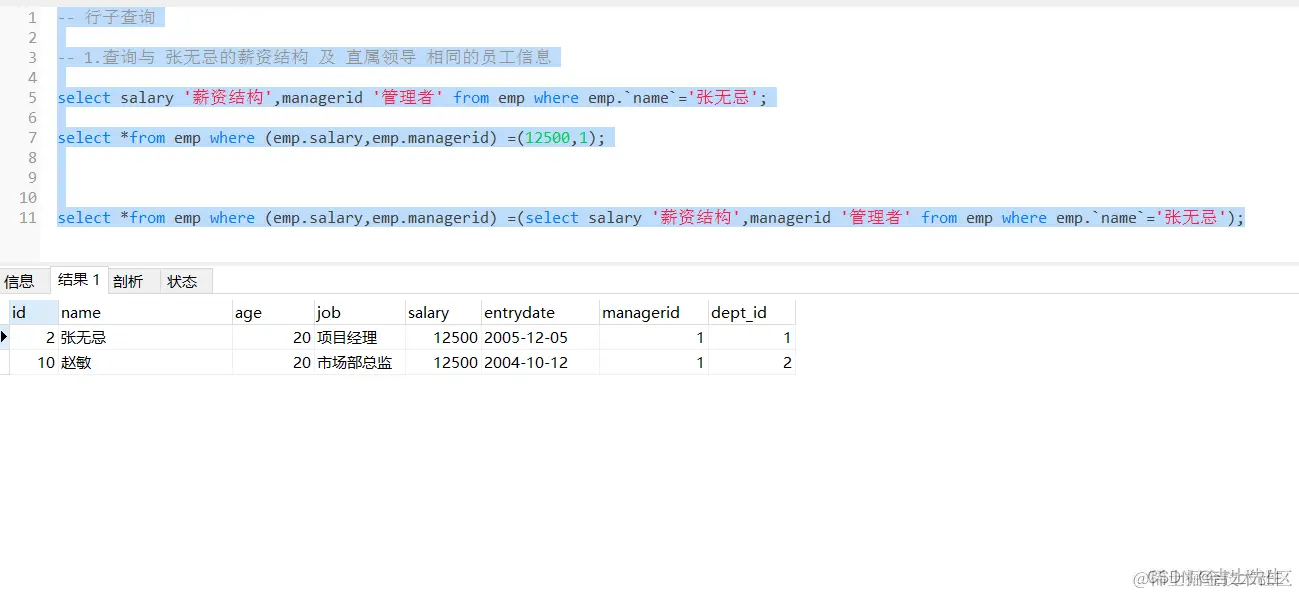Place cursor on the subquery select statement
The image size is (1299, 595).
coord(551,217)
